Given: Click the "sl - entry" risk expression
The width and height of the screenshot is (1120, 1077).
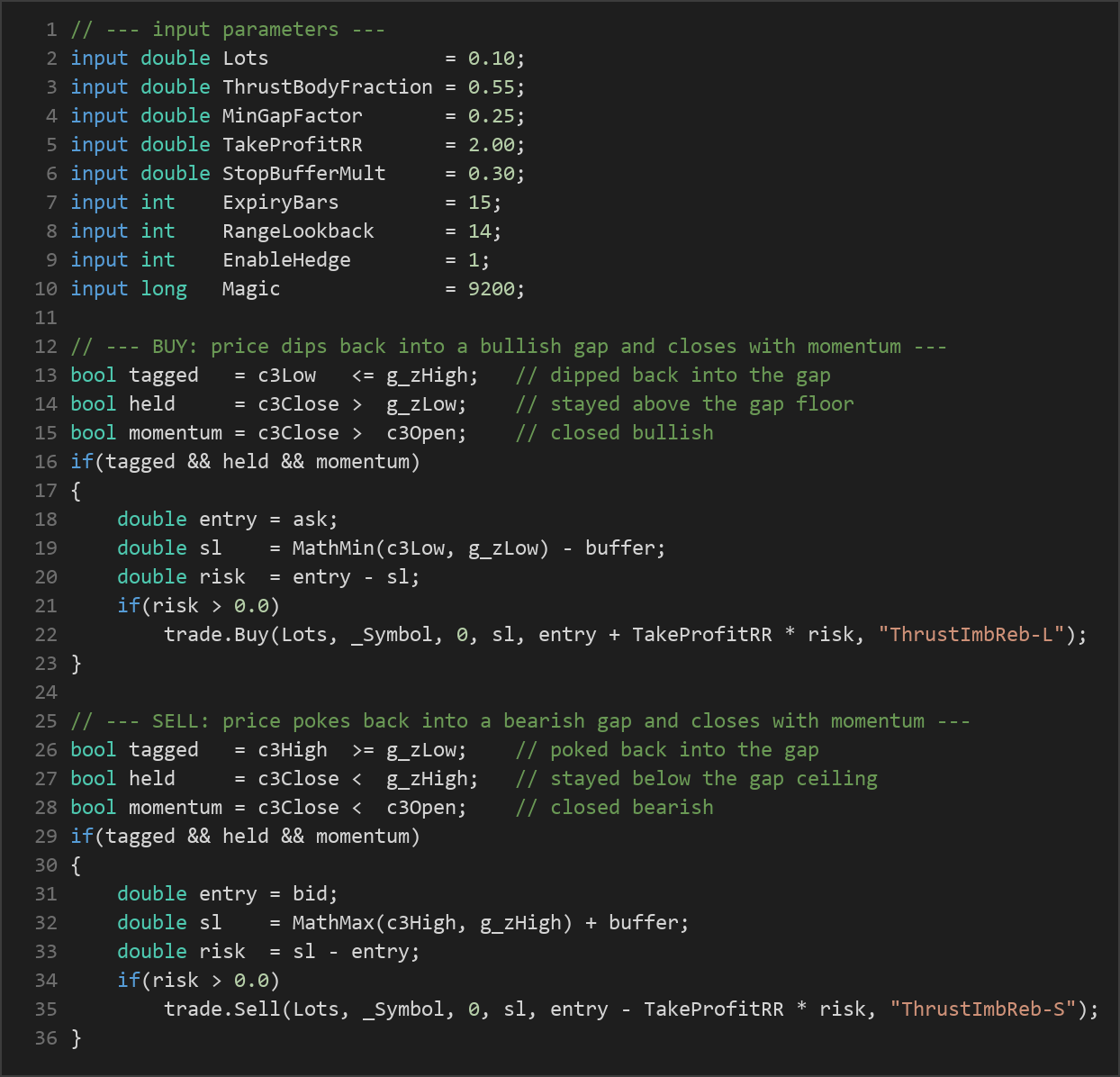Looking at the screenshot, I should pos(351,952).
